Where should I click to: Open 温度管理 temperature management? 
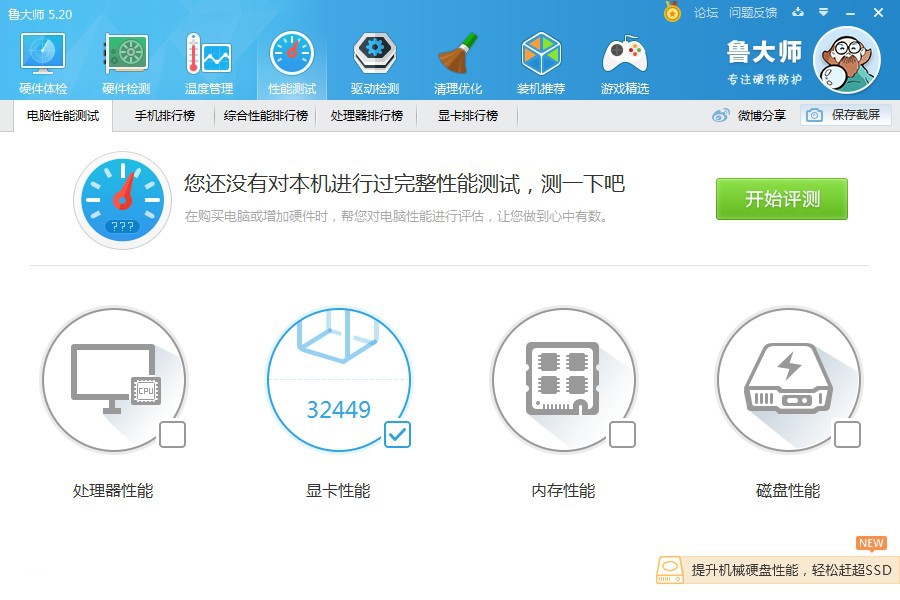point(209,63)
